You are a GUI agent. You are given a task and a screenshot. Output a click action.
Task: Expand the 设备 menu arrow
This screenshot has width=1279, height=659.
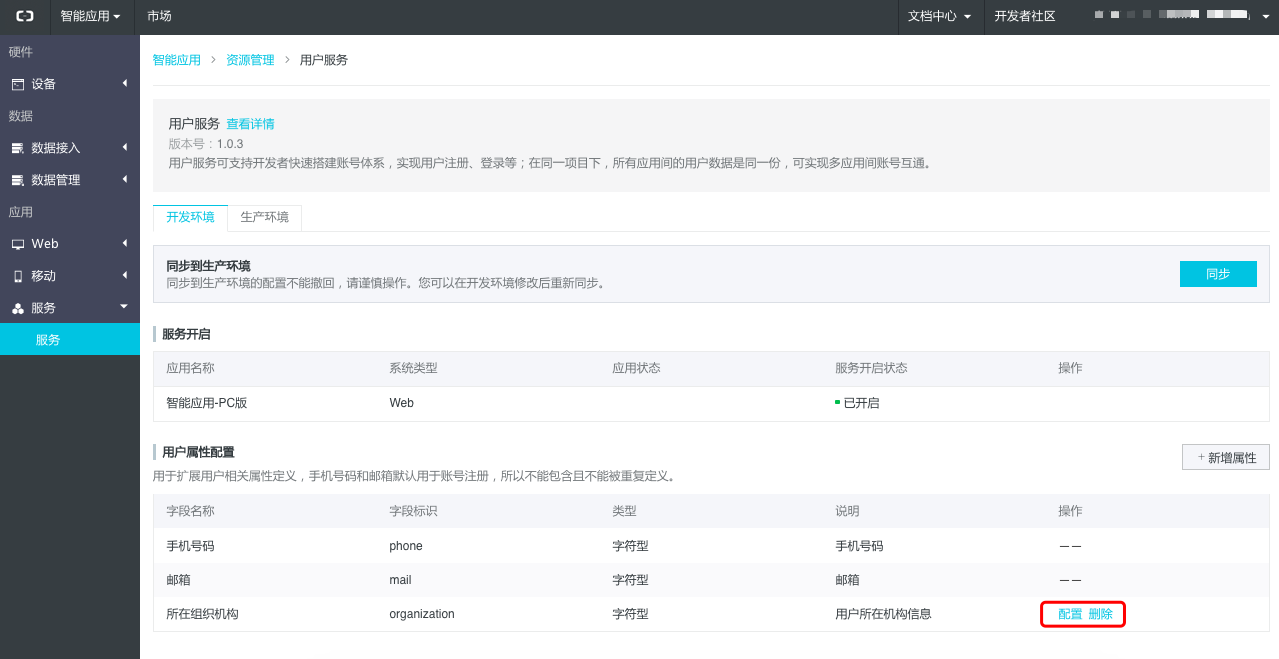pos(125,83)
